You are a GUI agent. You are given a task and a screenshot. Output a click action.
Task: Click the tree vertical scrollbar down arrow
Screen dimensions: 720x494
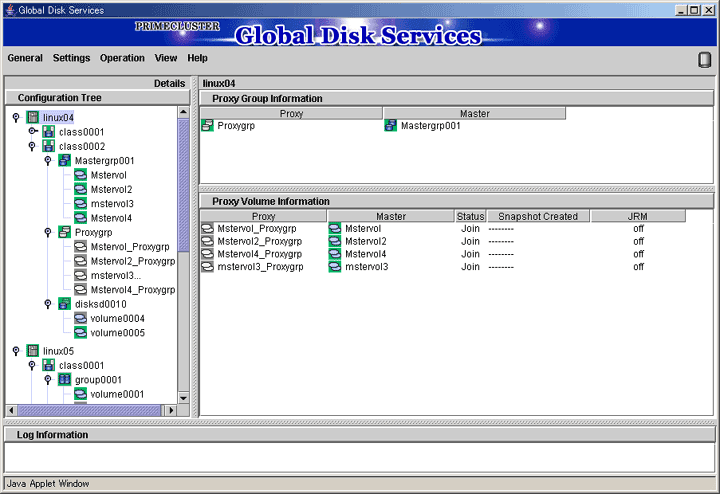pos(183,398)
